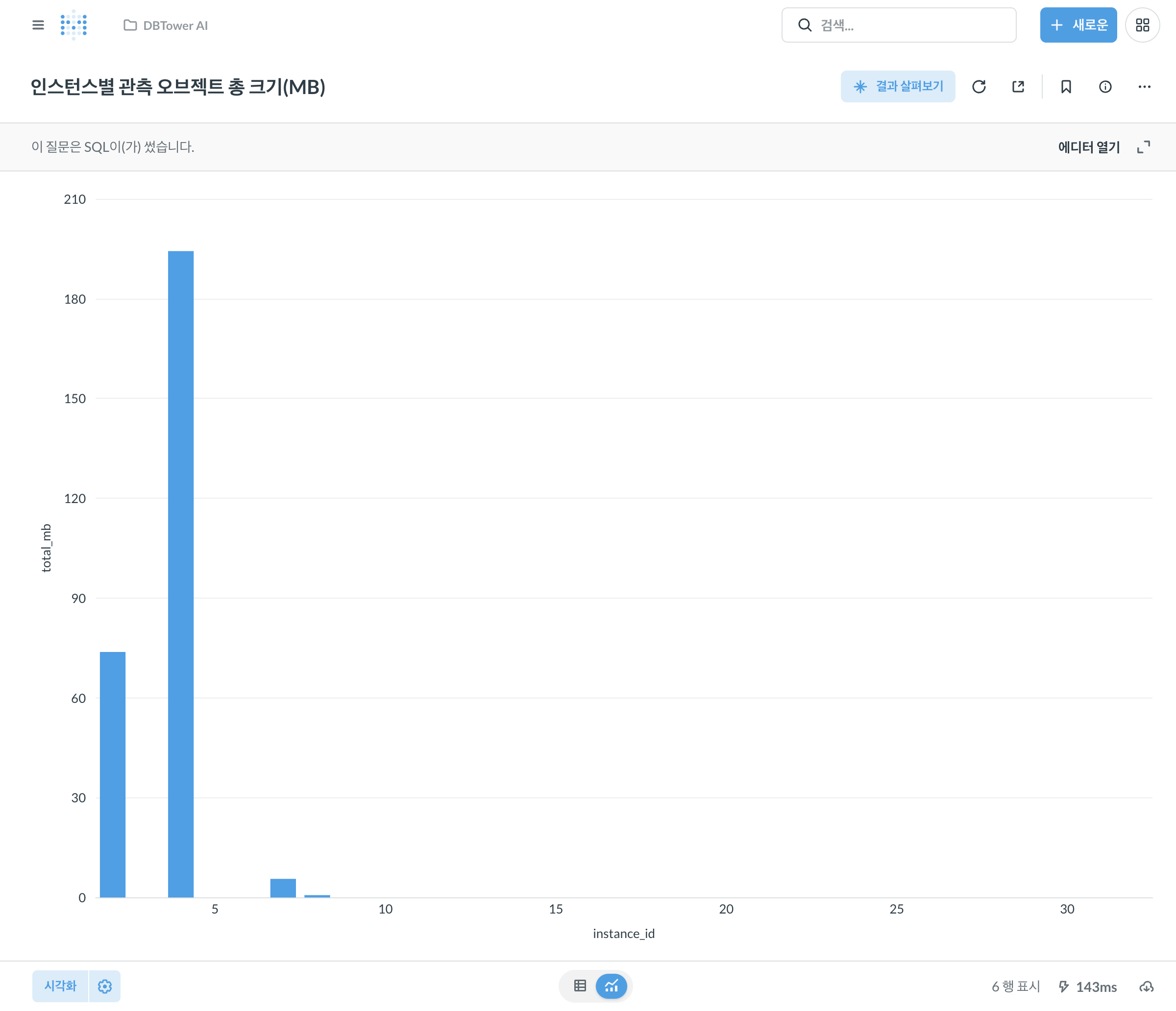Click the 결과 살펴보기 button
This screenshot has height=1011, width=1176.
(897, 86)
